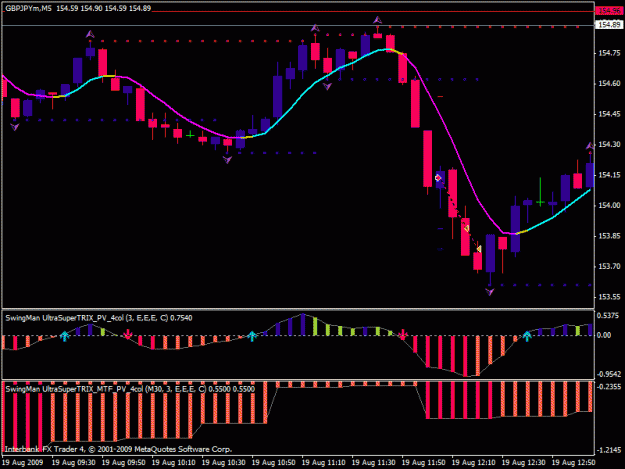Screen dimensions: 625x469
Task: Click the cyan up arrow in TRIX panel near 10:50
Action: coord(252,336)
